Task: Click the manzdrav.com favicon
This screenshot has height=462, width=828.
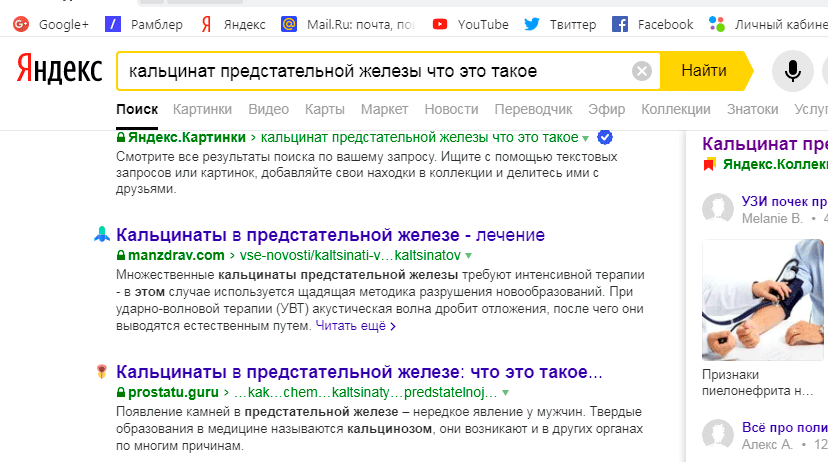Action: coord(102,234)
